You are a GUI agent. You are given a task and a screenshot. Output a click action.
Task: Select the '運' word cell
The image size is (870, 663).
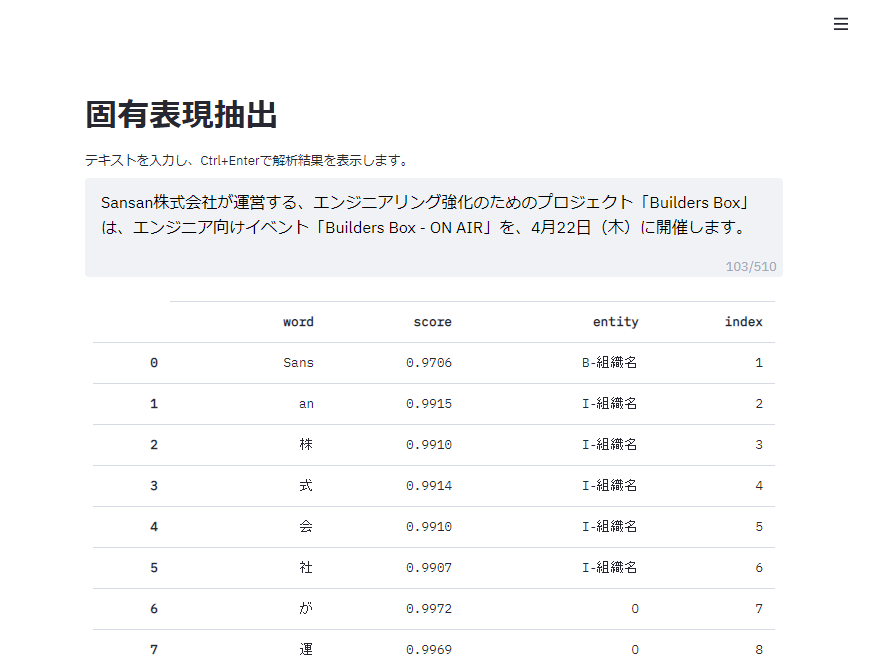[306, 649]
